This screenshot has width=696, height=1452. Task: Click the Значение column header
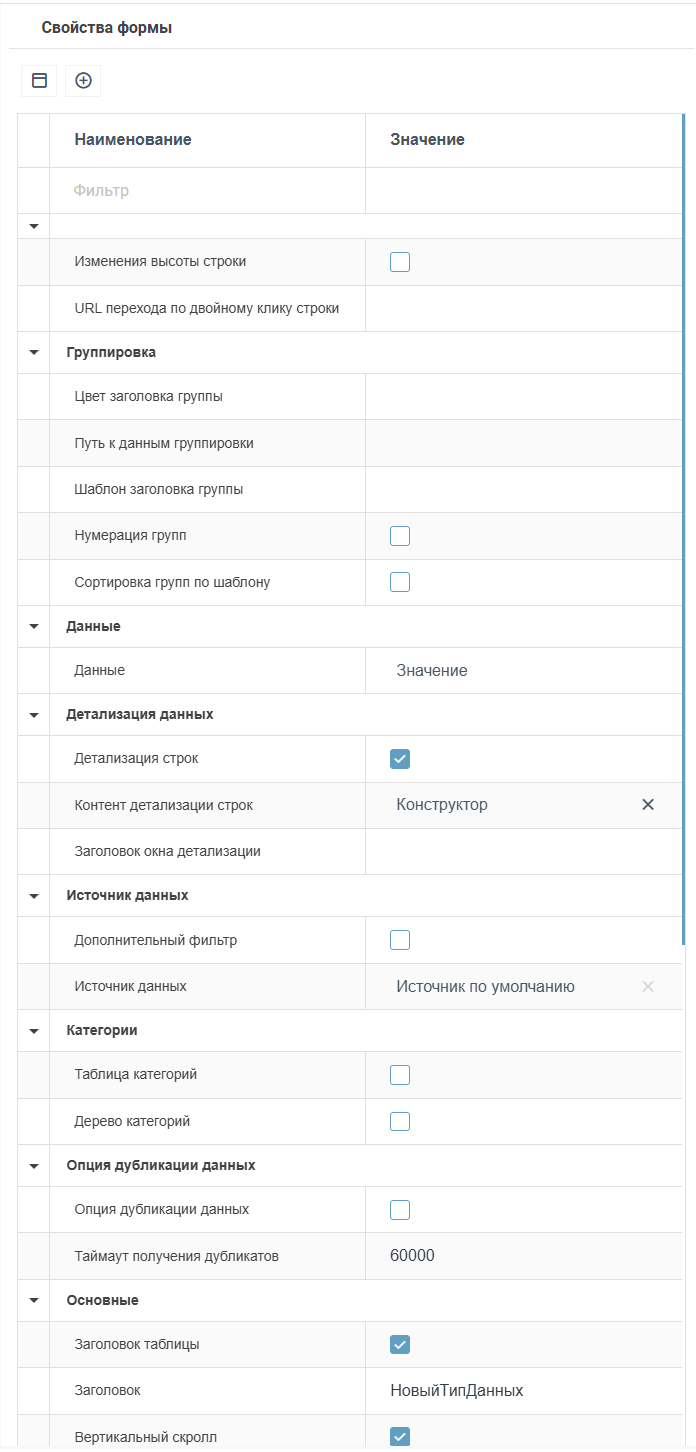coord(427,140)
